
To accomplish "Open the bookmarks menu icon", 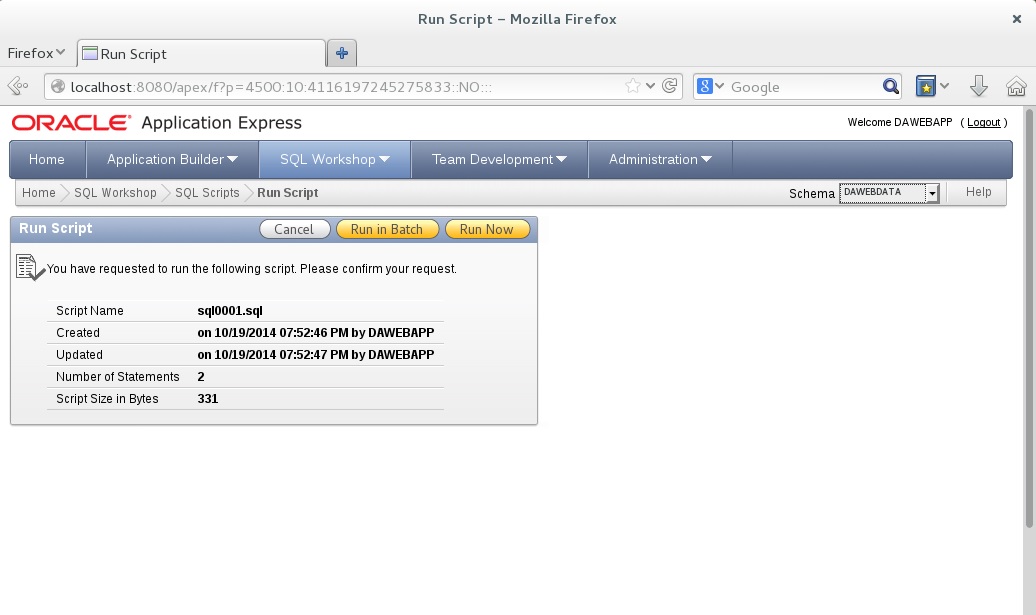I will click(x=926, y=87).
